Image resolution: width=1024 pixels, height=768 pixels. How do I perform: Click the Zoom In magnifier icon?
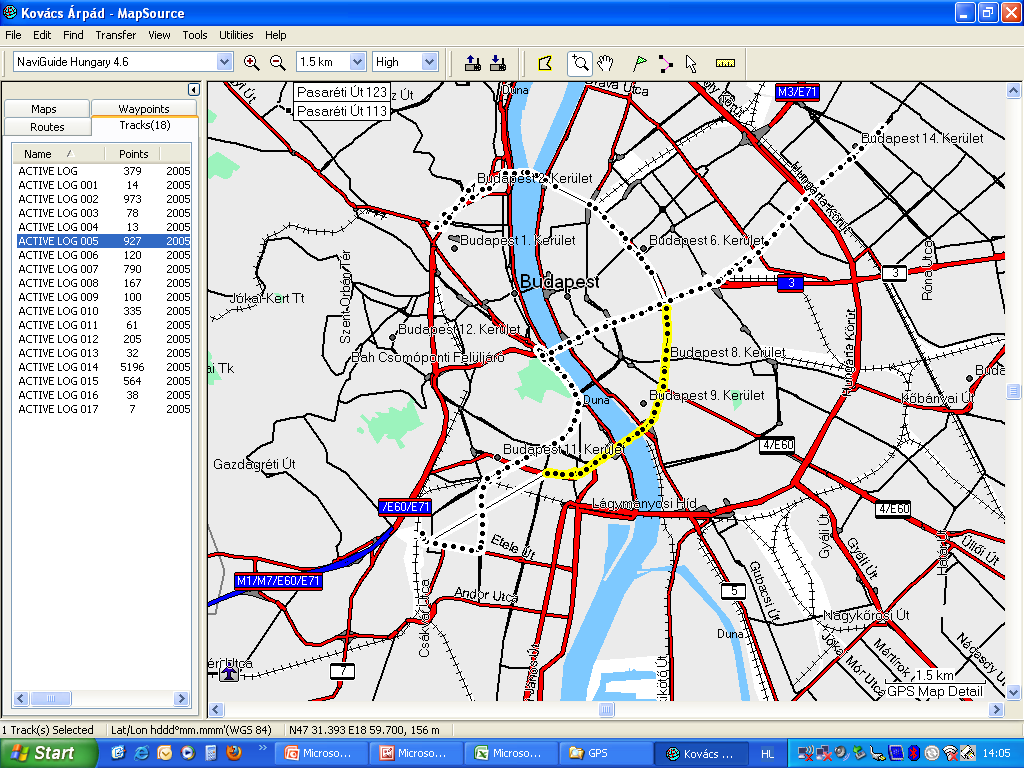pos(251,63)
